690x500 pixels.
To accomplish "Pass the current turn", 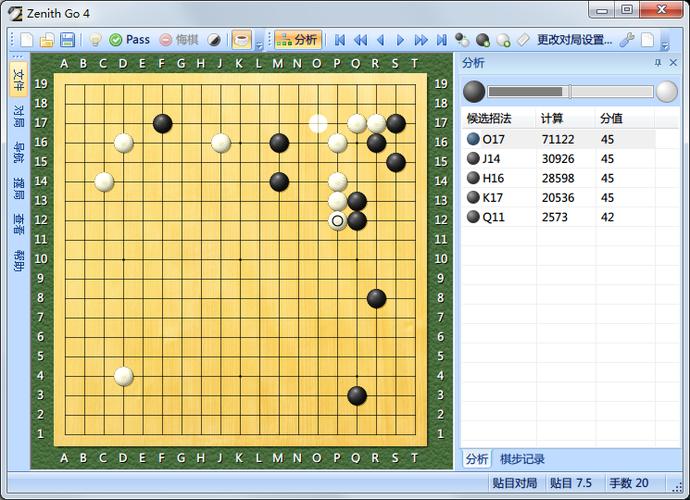I will (x=129, y=40).
